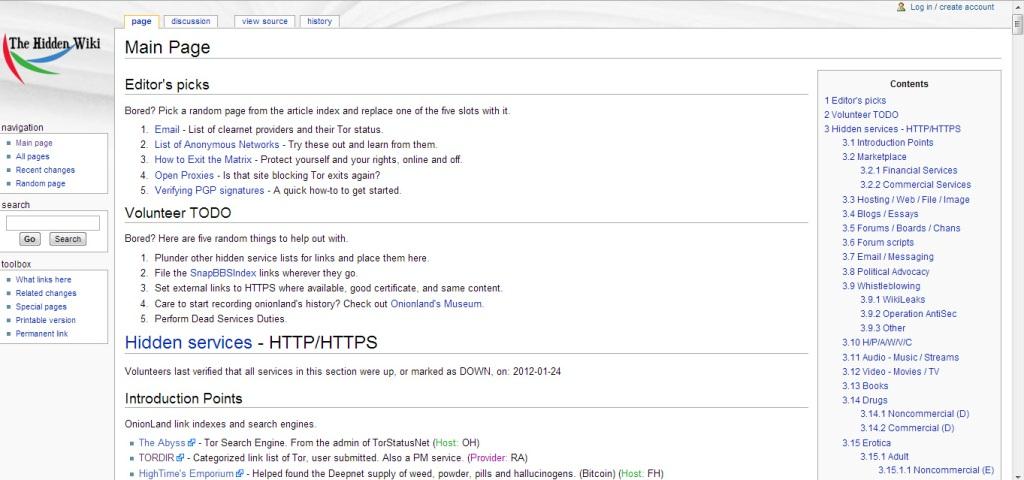Jump to 3.10 H/P/A/W/V/C
The height and width of the screenshot is (480, 1024).
coord(877,342)
